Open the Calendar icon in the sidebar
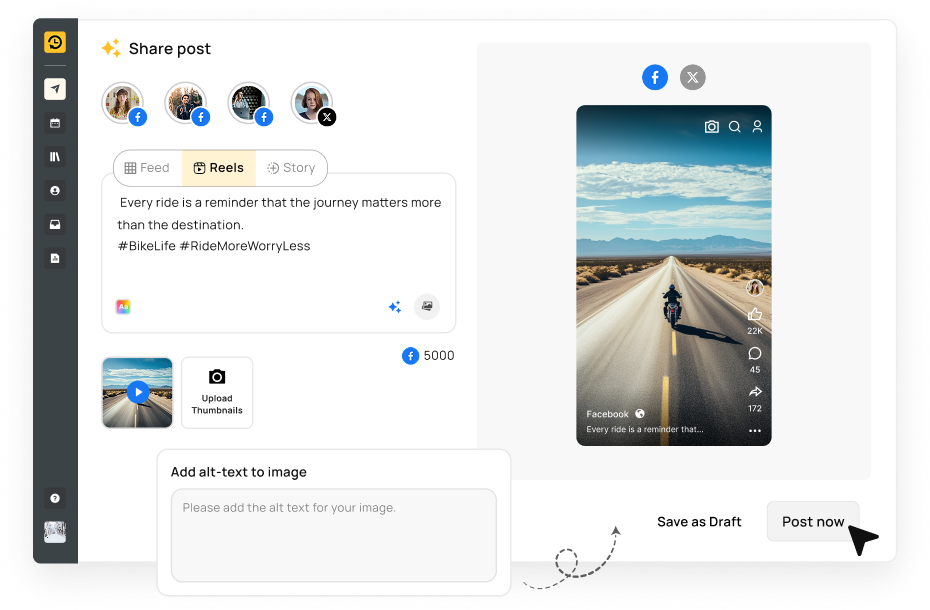Screen dimensions: 930x610 click(55, 123)
